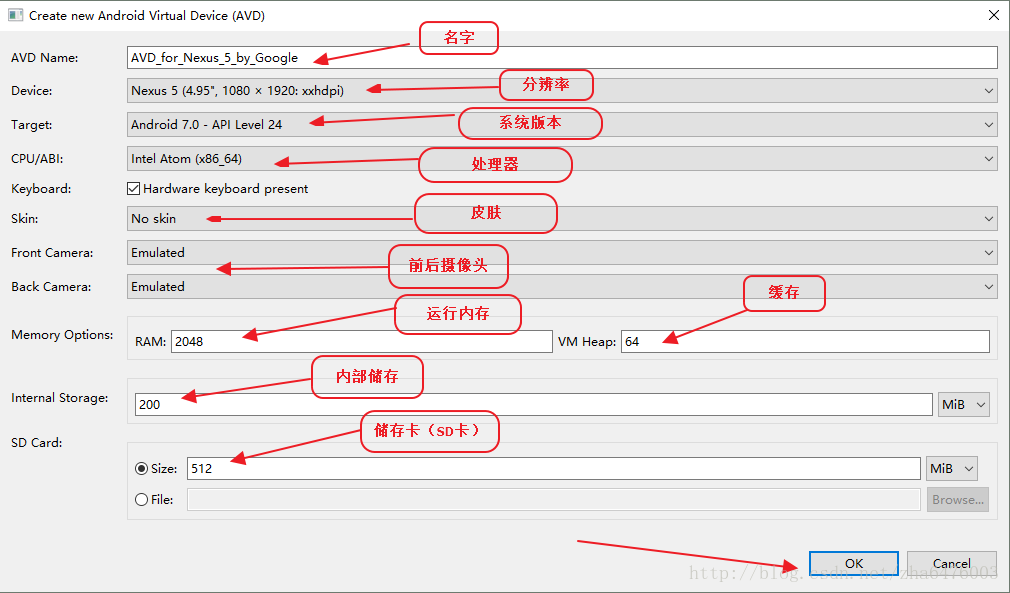Click the Internal Storage size field

point(533,404)
